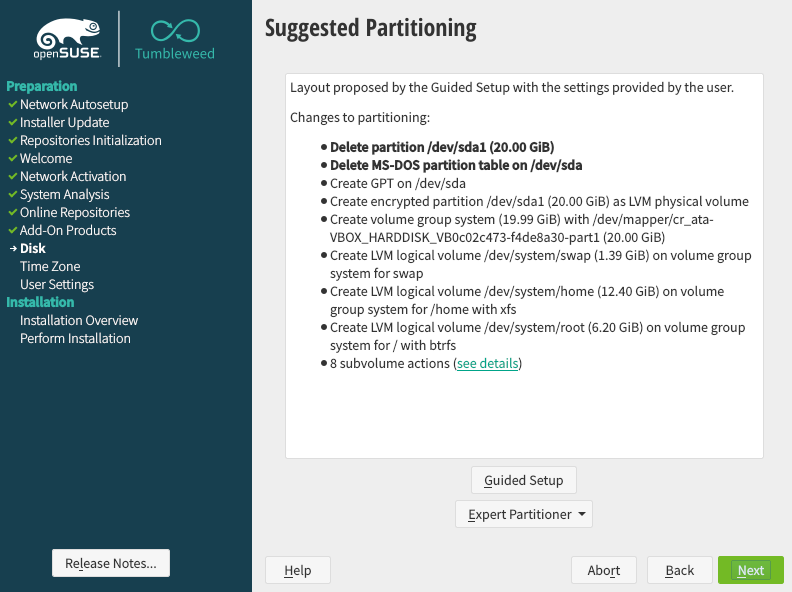Abort the installation
The height and width of the screenshot is (592, 792).
[x=604, y=570]
